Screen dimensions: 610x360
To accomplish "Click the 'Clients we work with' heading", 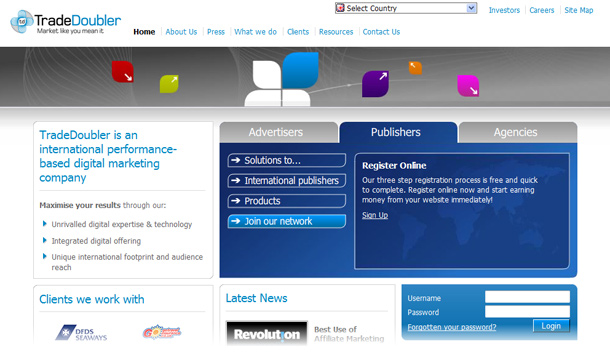I will [92, 299].
